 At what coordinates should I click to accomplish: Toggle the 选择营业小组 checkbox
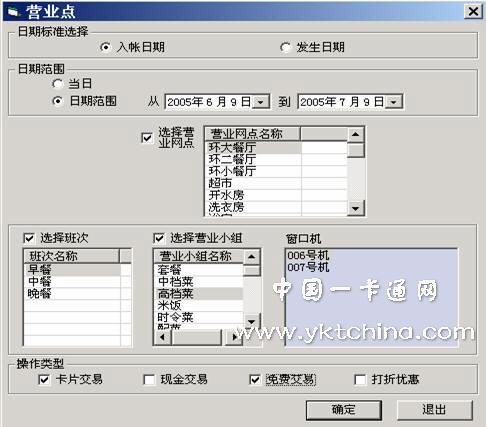159,238
